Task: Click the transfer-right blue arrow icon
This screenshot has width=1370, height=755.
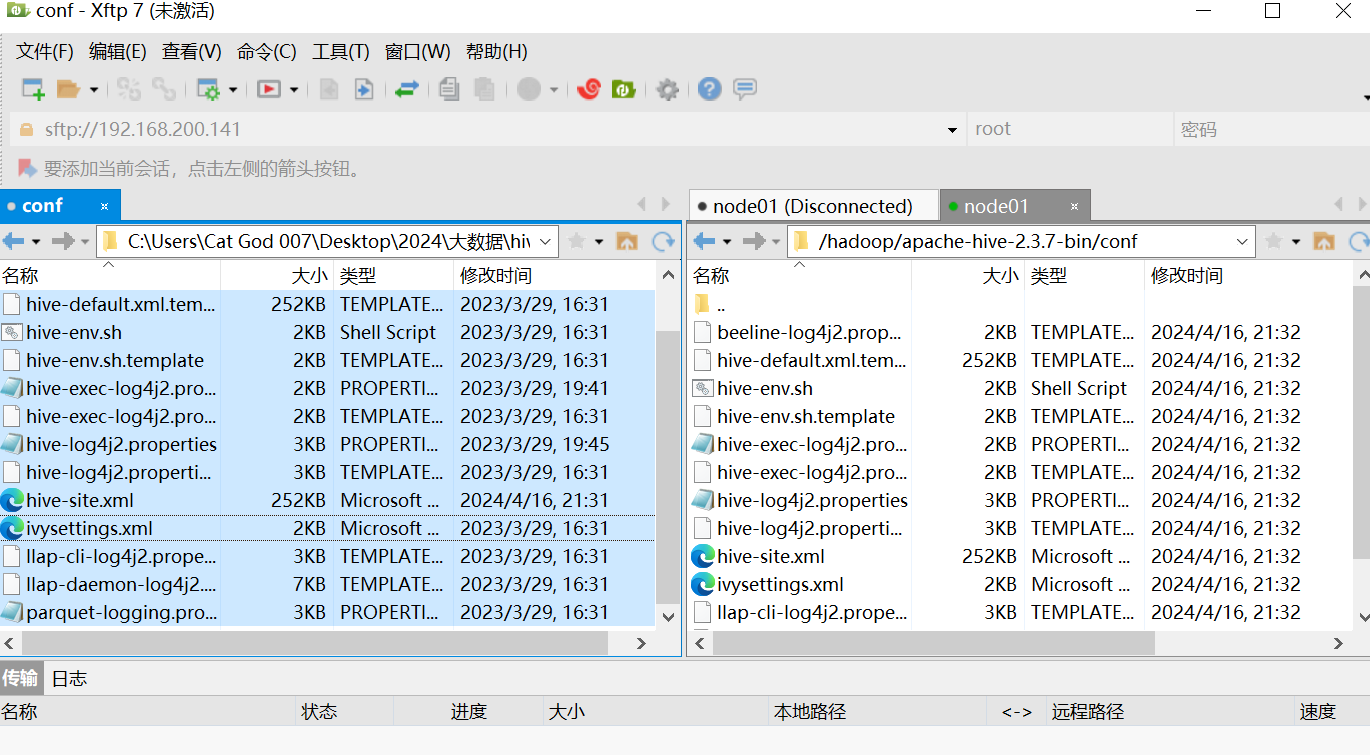Action: coord(364,89)
